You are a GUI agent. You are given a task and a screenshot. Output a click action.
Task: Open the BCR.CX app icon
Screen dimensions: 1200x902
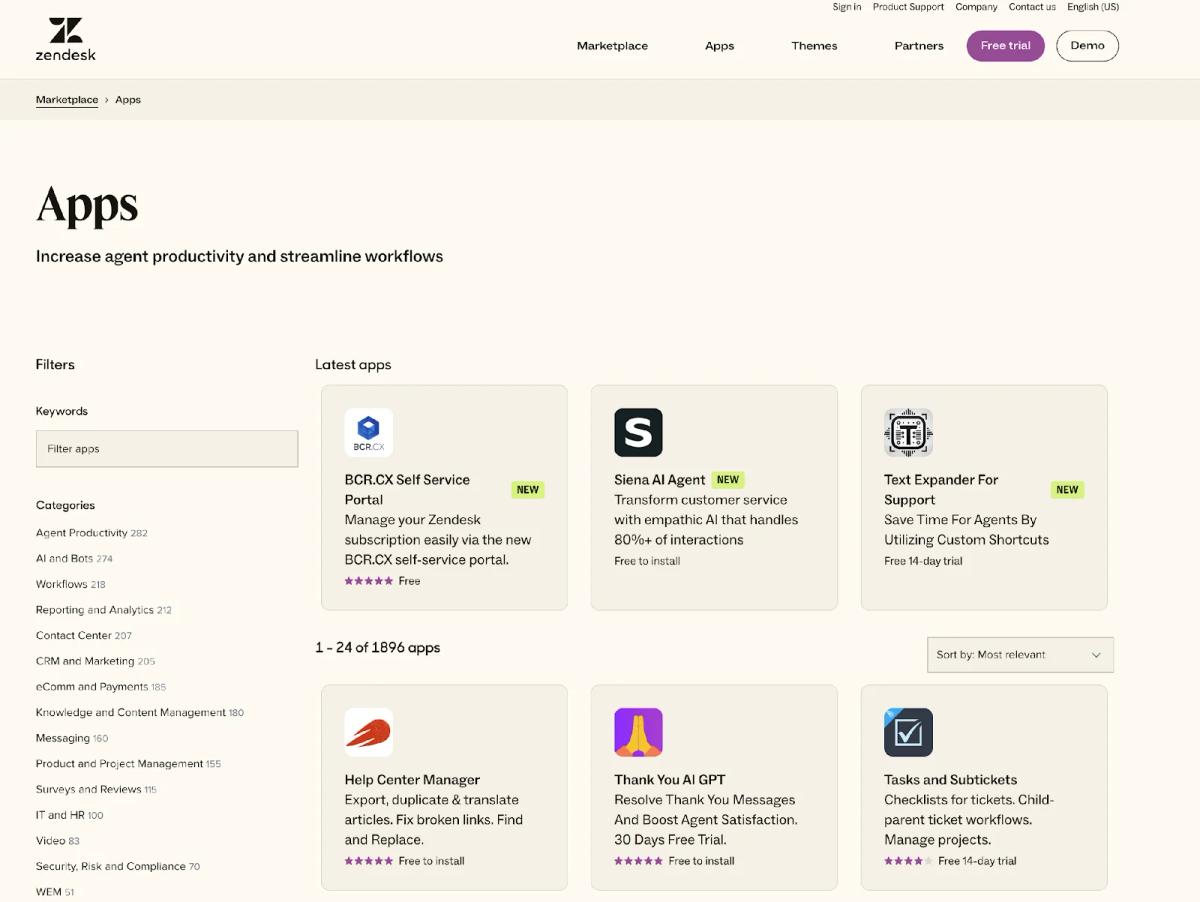369,432
